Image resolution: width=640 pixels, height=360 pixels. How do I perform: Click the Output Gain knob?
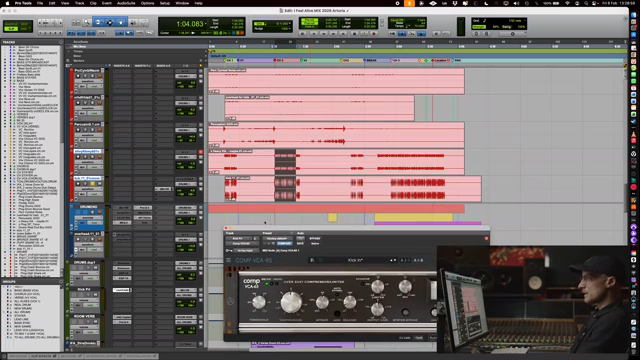tap(377, 309)
